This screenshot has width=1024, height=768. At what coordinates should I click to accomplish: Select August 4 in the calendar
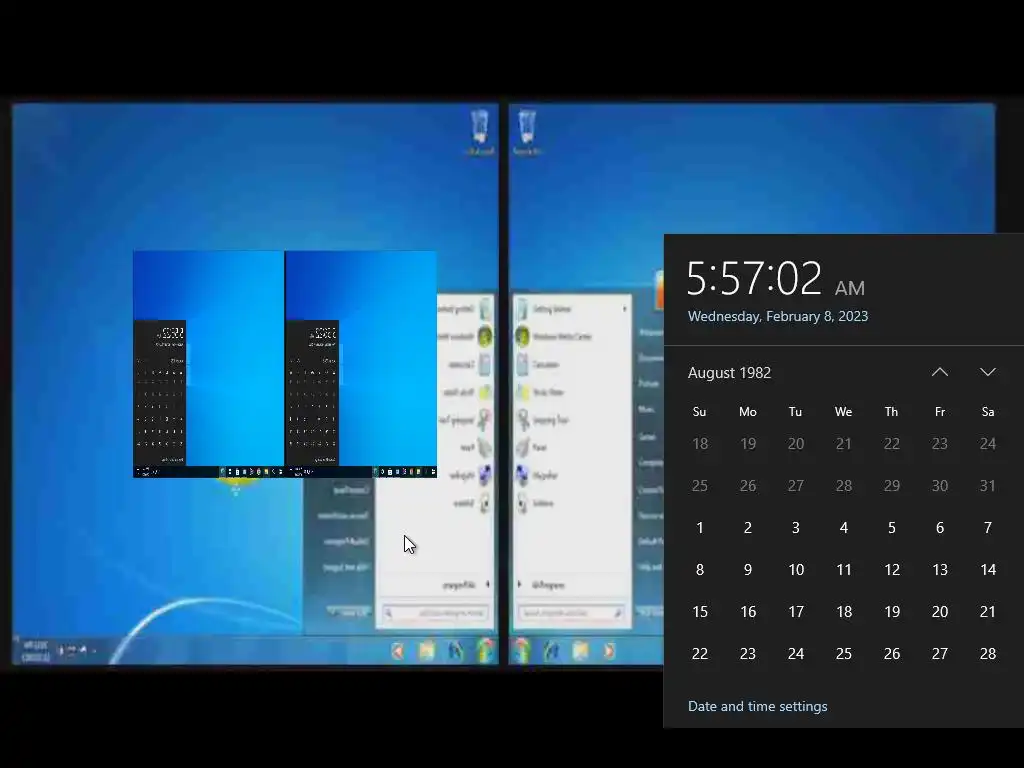coord(844,528)
